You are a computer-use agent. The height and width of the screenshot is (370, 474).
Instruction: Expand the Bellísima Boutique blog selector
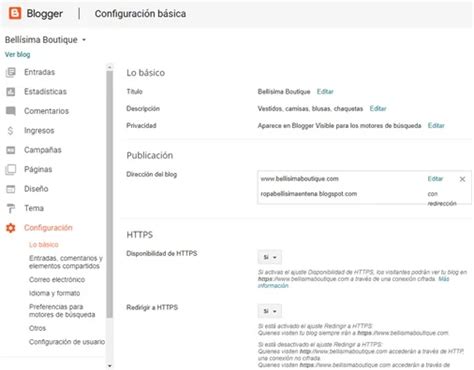(84, 40)
